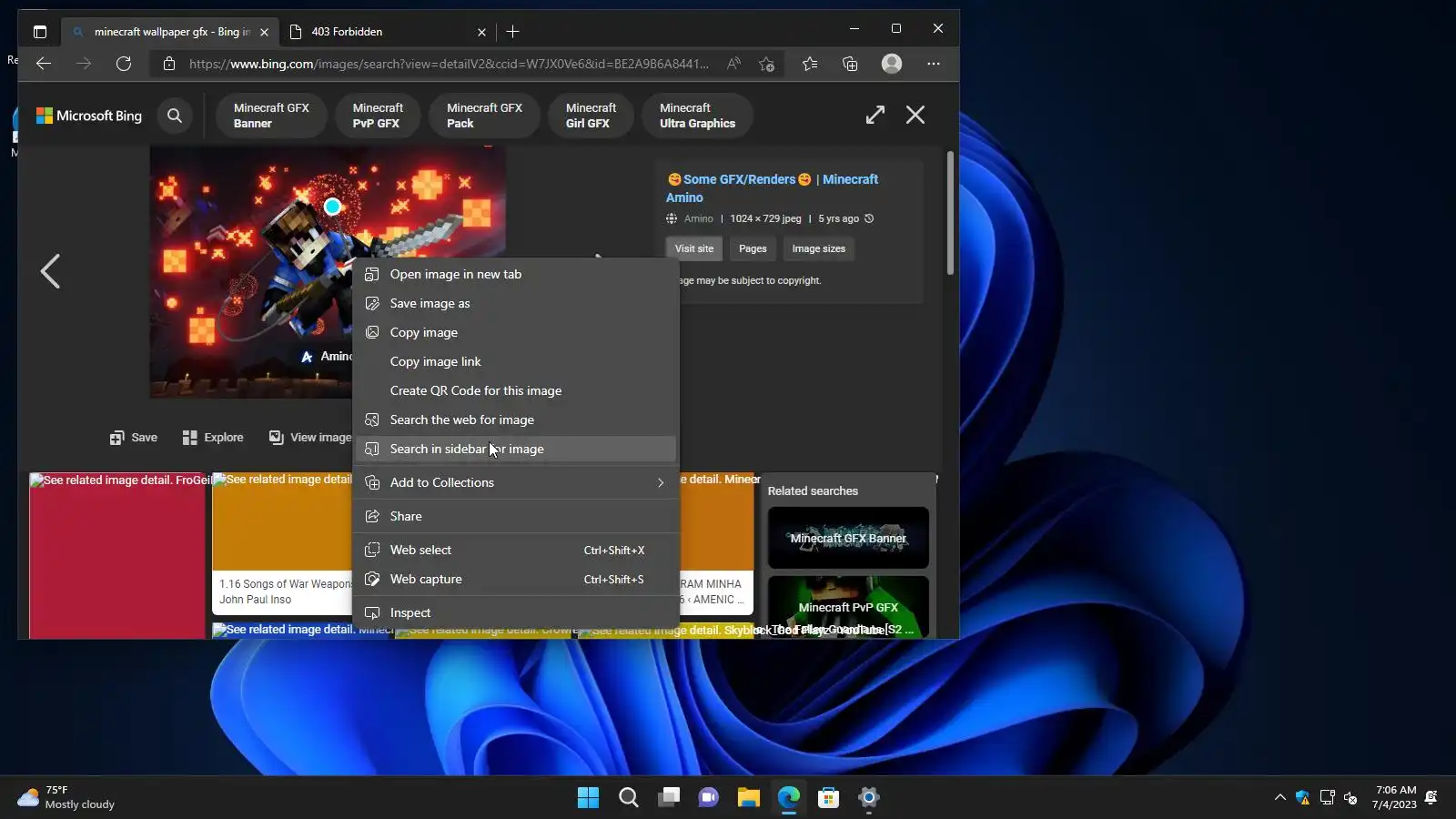Select Minecraft GFX Banner suggestion chip
Viewport: 1456px width, 819px height.
tap(271, 116)
